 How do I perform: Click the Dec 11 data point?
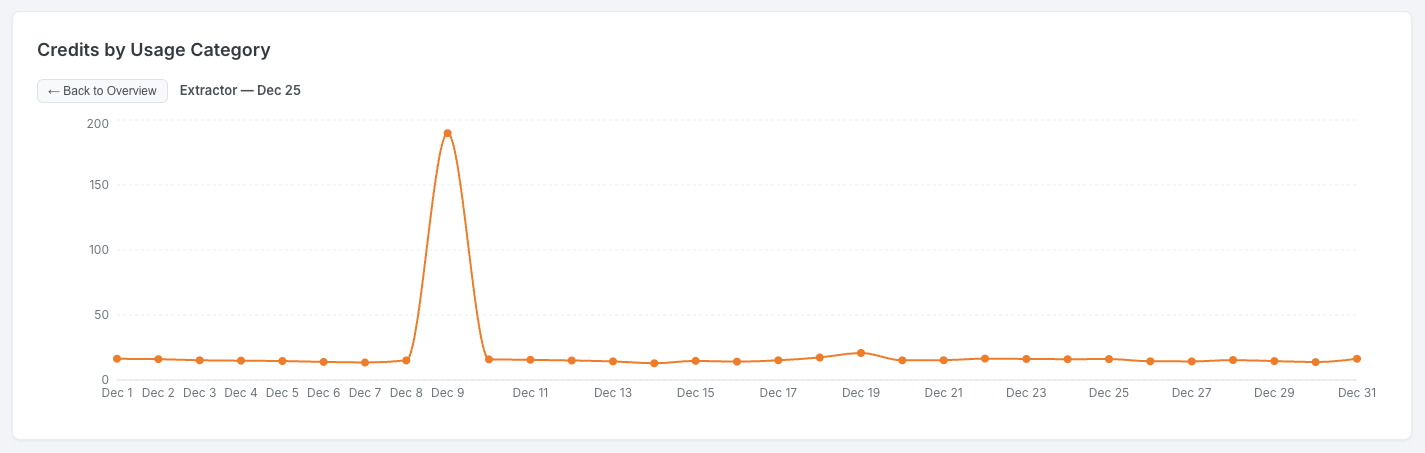[530, 360]
